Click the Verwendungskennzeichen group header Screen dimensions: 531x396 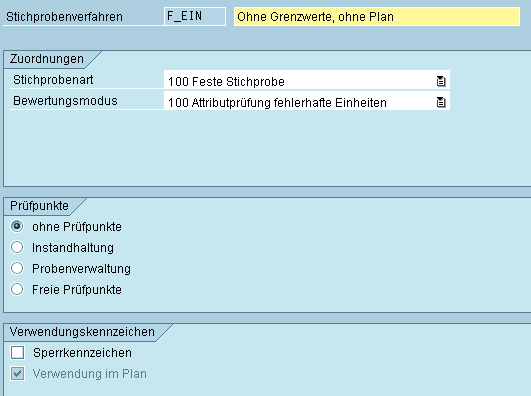pos(82,332)
